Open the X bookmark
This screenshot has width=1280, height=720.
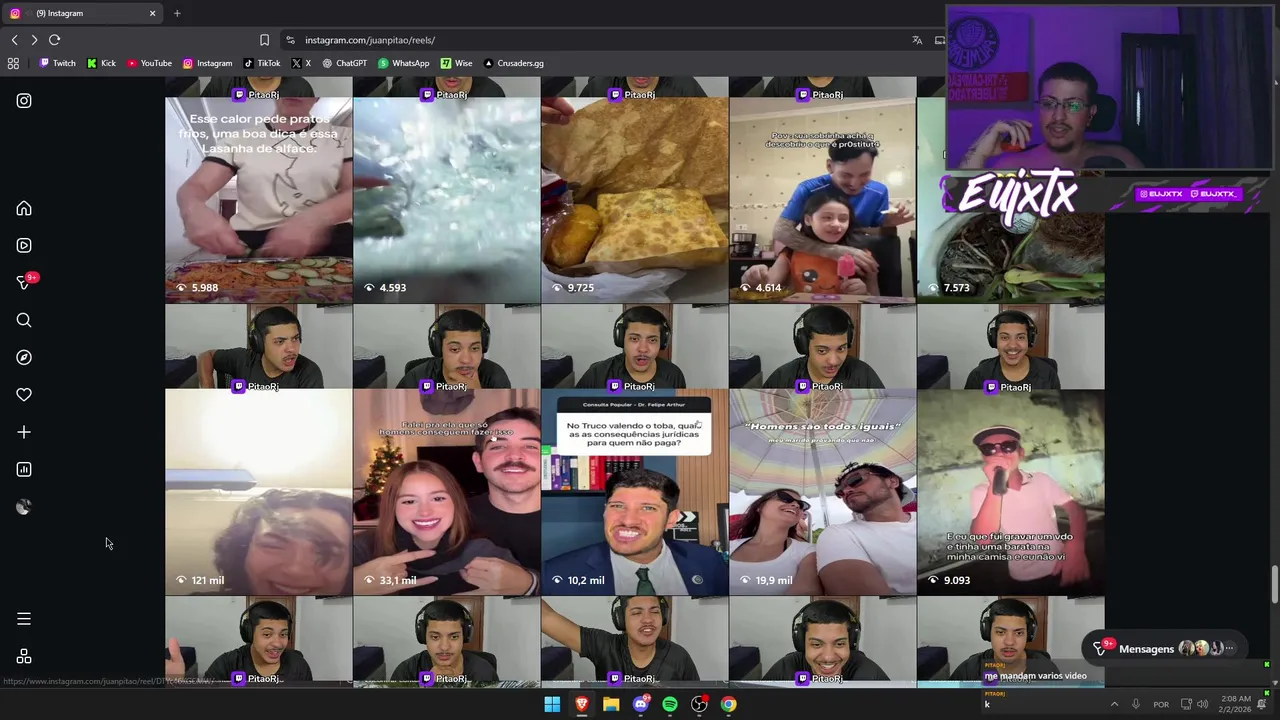(x=301, y=63)
